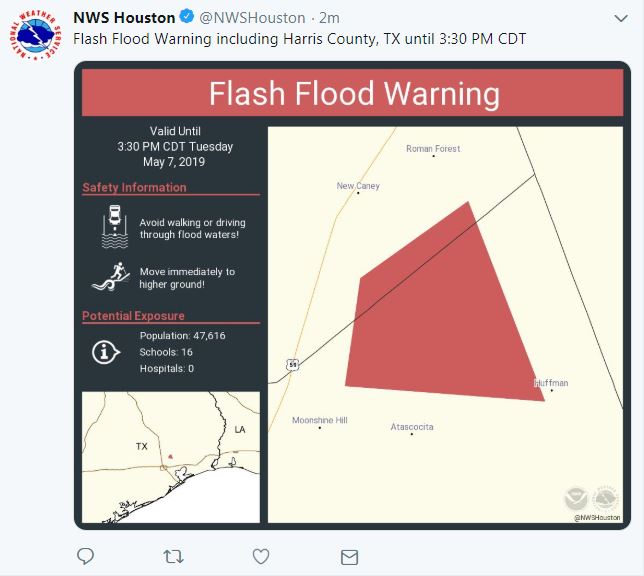Viewport: 644px width, 576px height.
Task: Send tweet via direct message envelope icon
Action: coord(349,556)
